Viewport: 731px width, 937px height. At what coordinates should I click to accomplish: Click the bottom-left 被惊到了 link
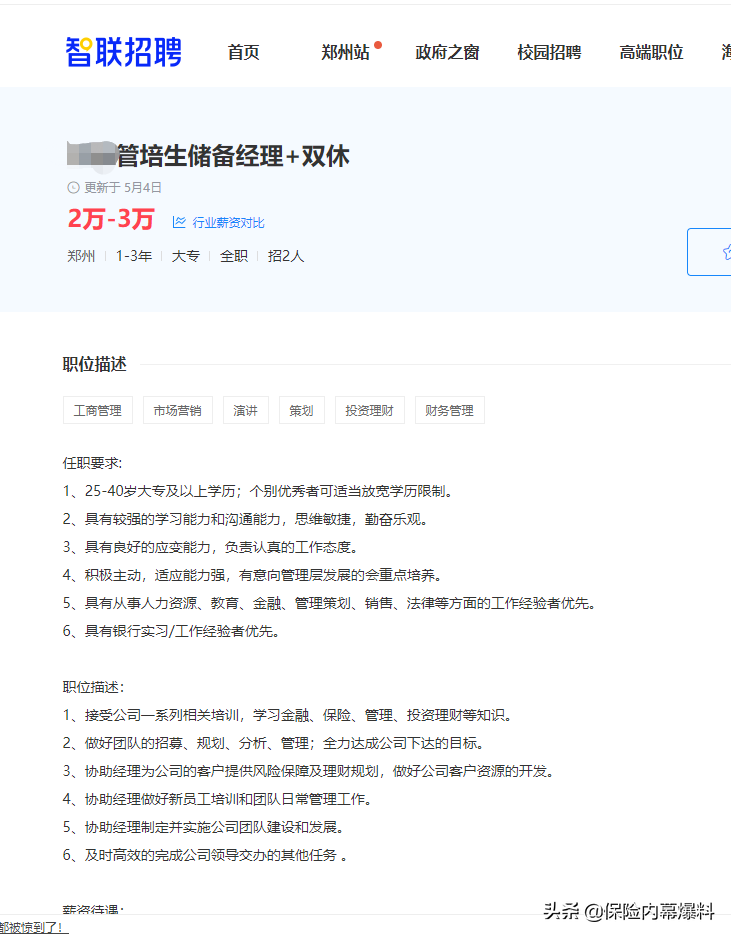[x=33, y=928]
